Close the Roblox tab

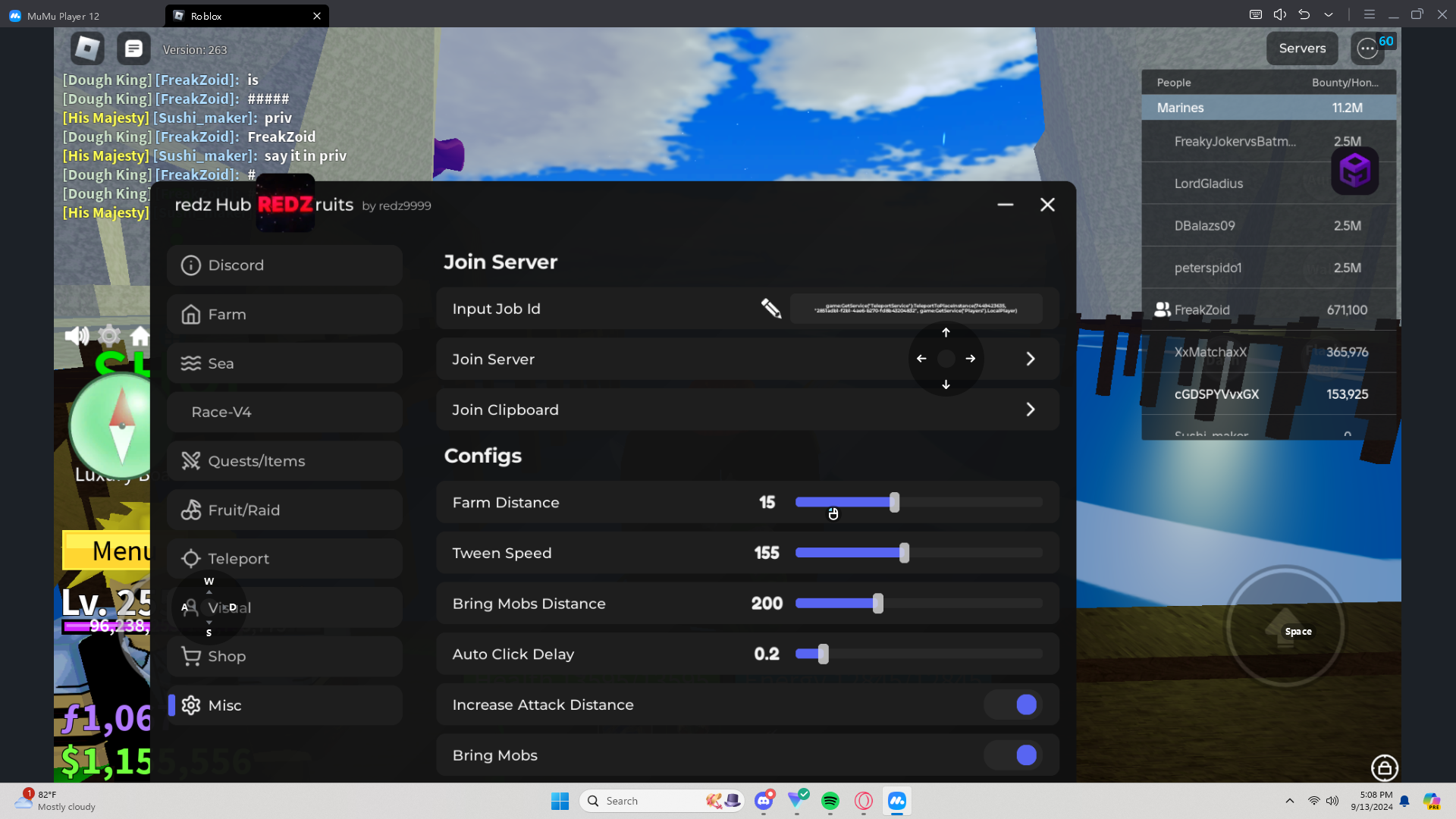(317, 15)
